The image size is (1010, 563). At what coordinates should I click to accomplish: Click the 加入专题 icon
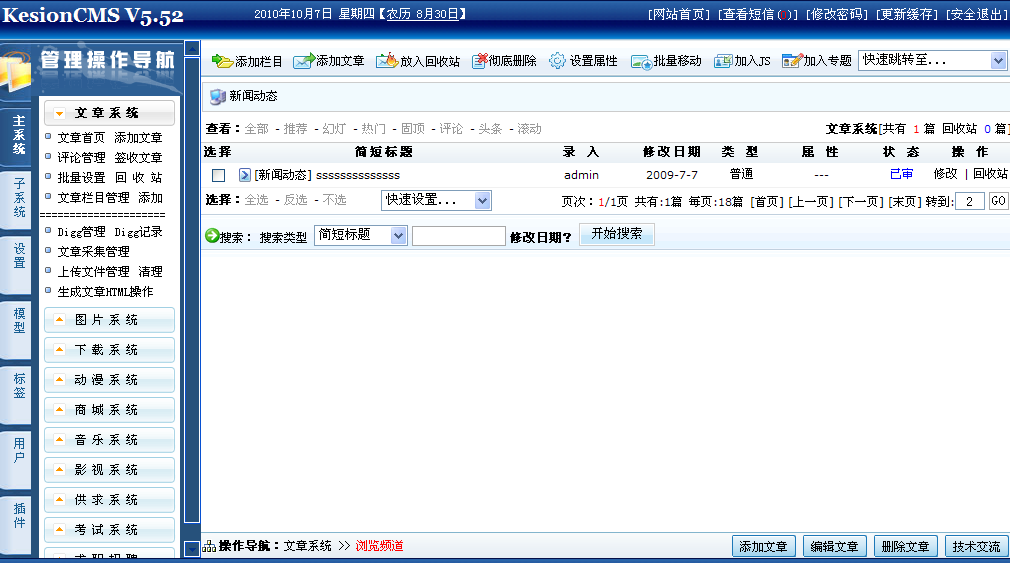pos(792,61)
